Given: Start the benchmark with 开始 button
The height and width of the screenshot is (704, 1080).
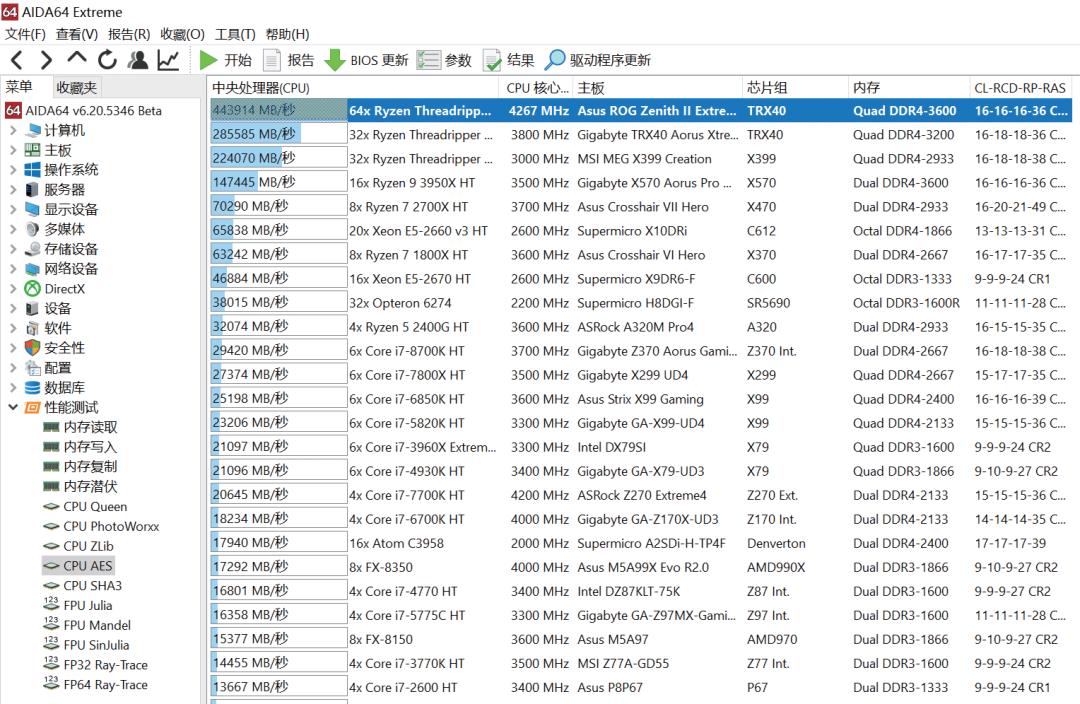Looking at the screenshot, I should (225, 60).
